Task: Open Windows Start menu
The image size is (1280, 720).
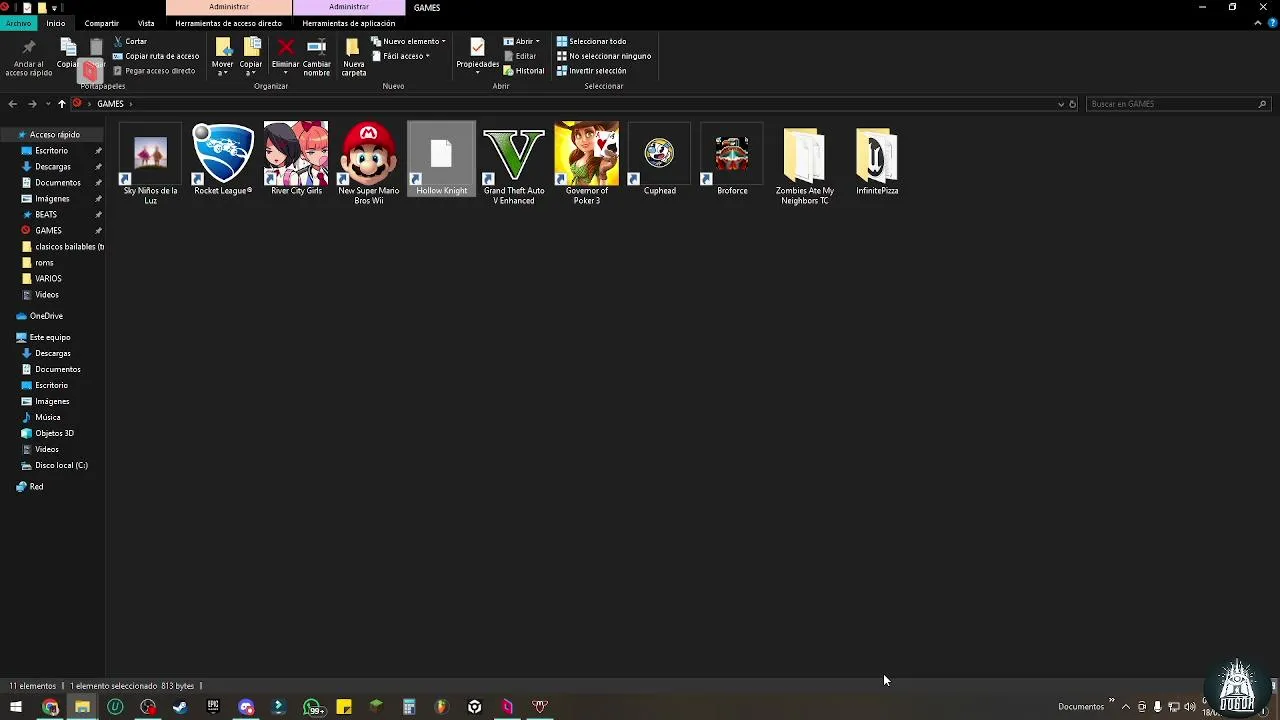Action: click(16, 707)
